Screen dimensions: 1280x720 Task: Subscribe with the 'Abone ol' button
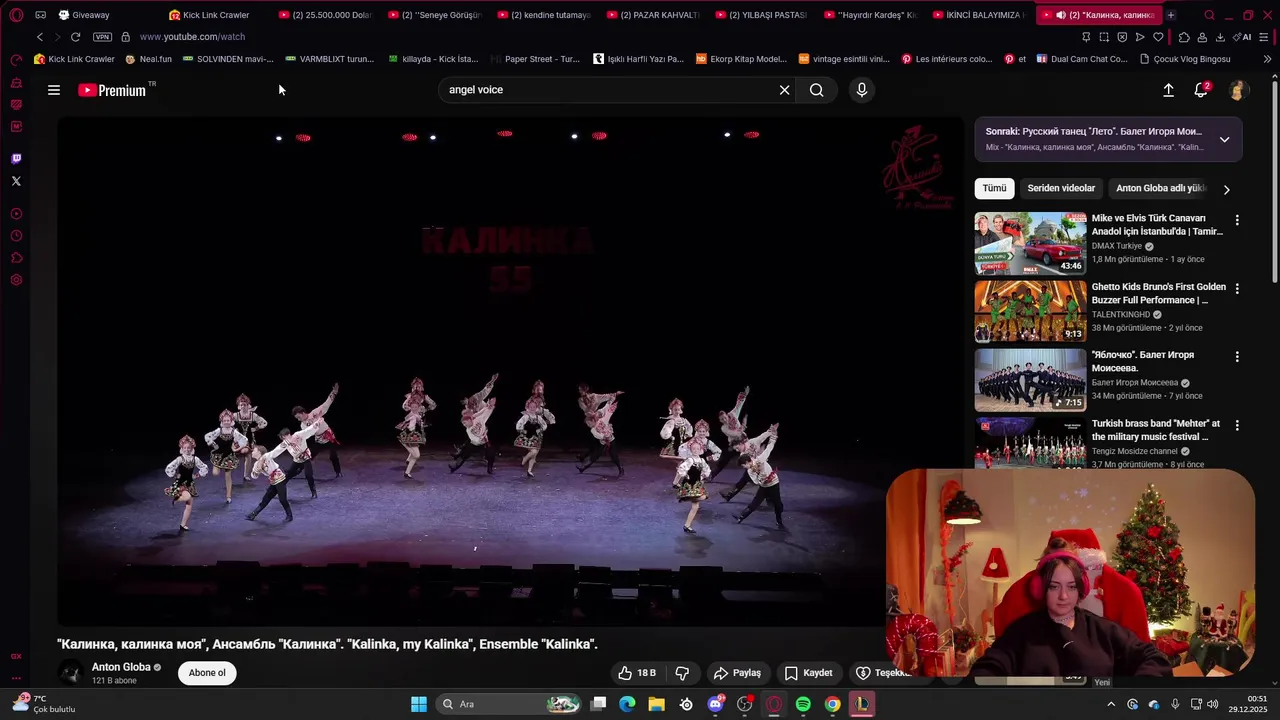tap(207, 673)
